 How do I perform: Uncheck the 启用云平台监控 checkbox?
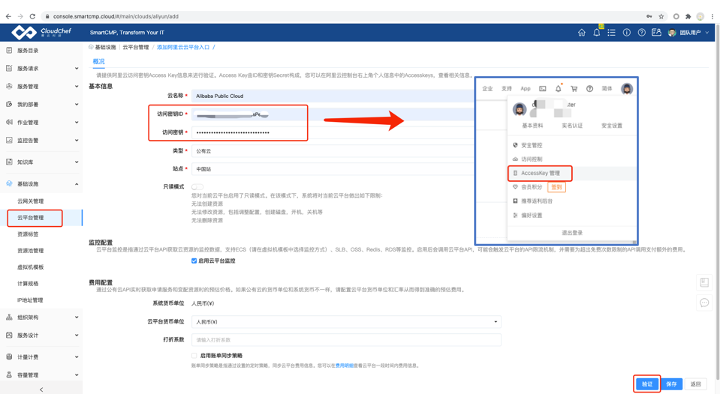(194, 261)
